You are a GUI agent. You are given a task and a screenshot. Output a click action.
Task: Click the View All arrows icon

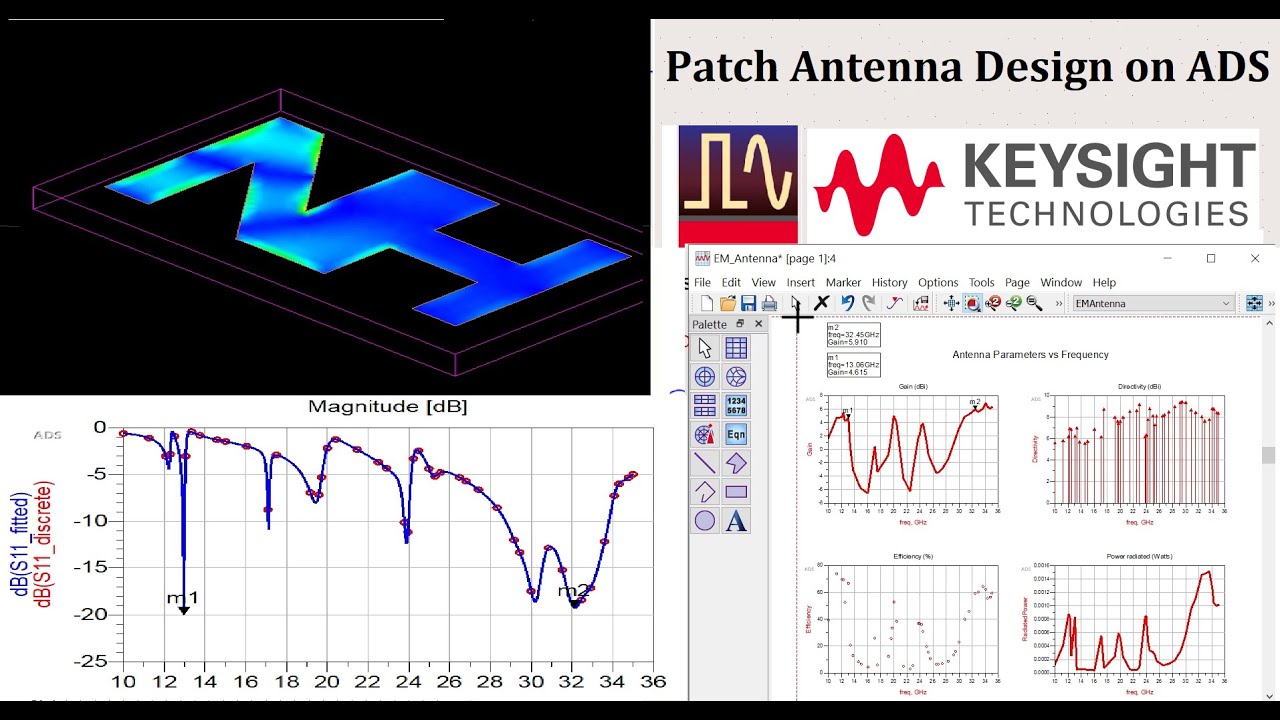point(951,303)
